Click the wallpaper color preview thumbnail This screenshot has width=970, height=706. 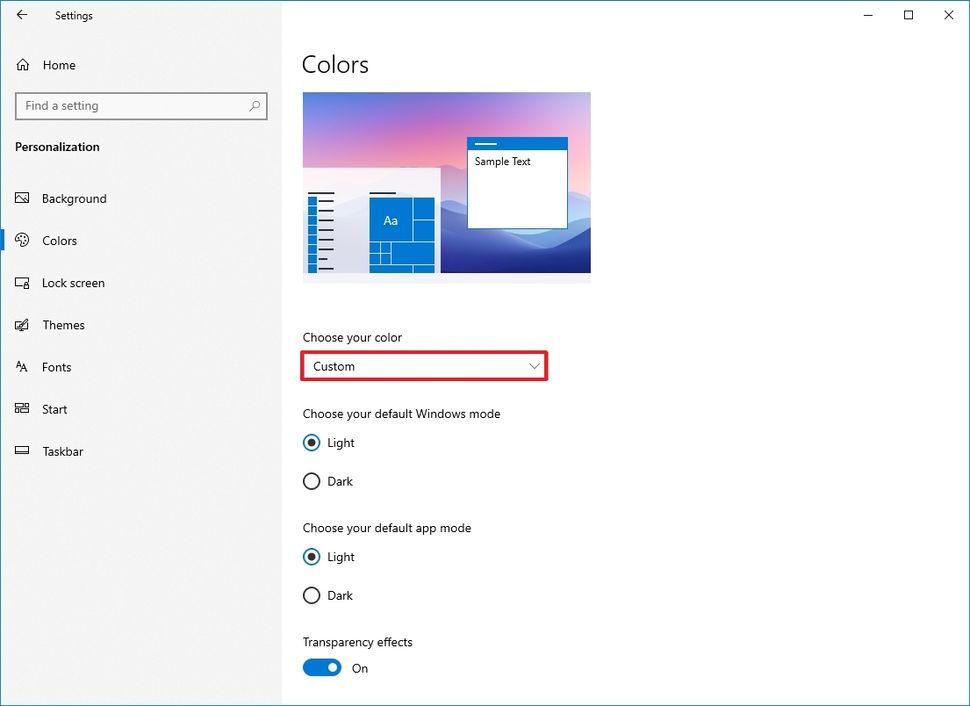click(446, 185)
